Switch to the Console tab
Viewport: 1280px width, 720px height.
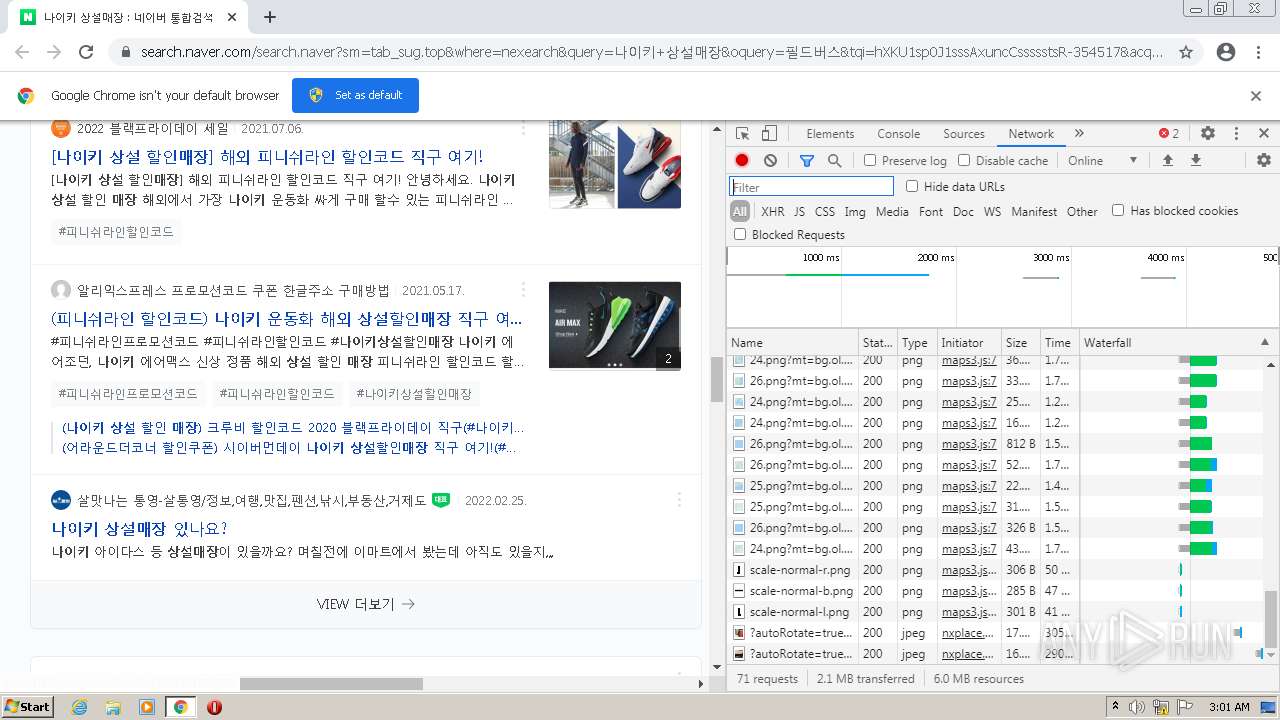click(898, 134)
